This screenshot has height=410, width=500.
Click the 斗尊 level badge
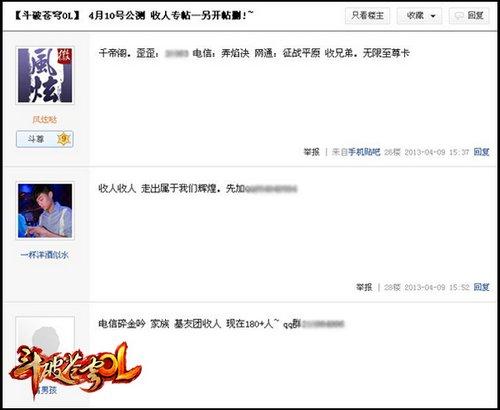pyautogui.click(x=45, y=139)
